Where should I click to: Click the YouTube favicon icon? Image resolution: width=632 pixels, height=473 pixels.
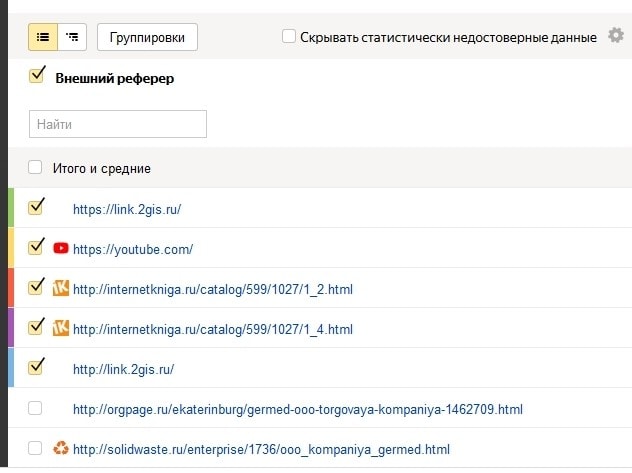(x=61, y=249)
